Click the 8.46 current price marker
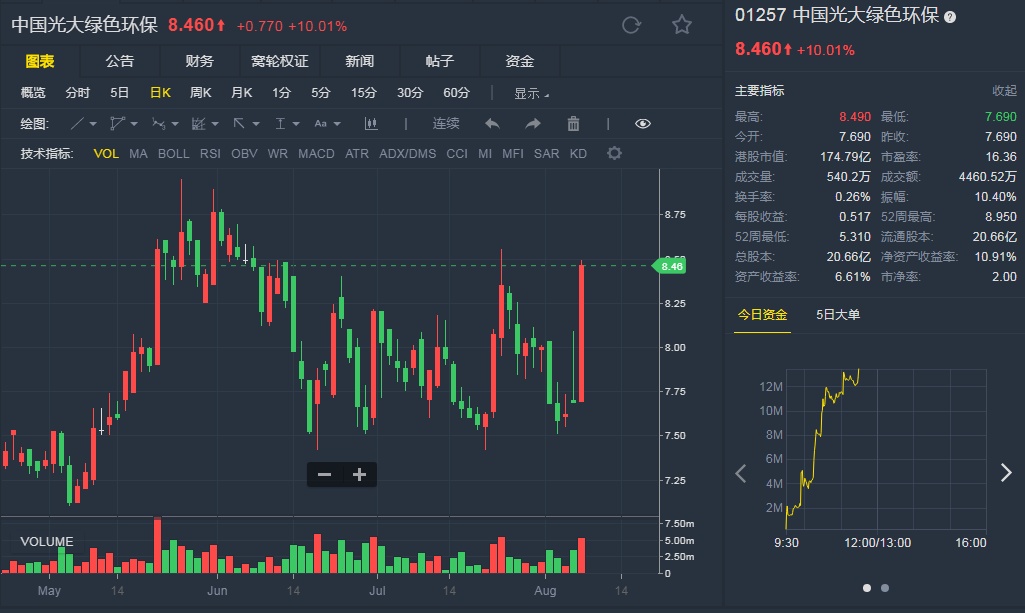Image resolution: width=1025 pixels, height=613 pixels. [669, 266]
